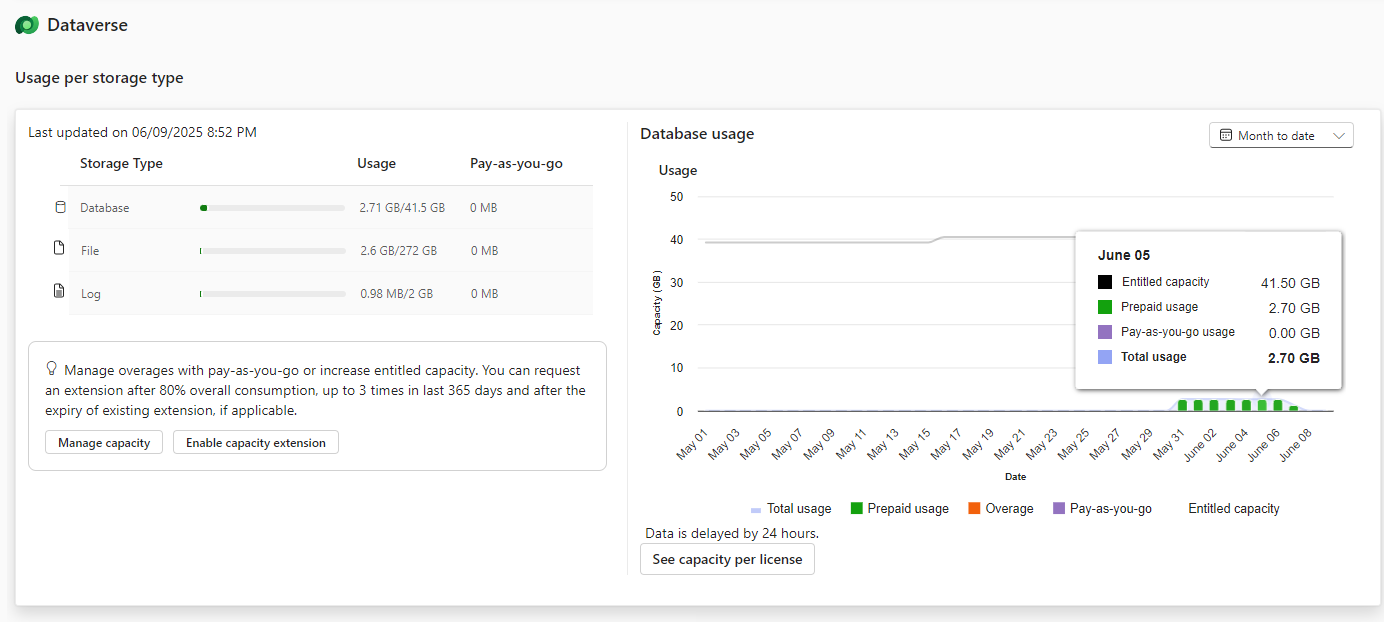
Task: Click the Database row label
Action: pos(105,208)
